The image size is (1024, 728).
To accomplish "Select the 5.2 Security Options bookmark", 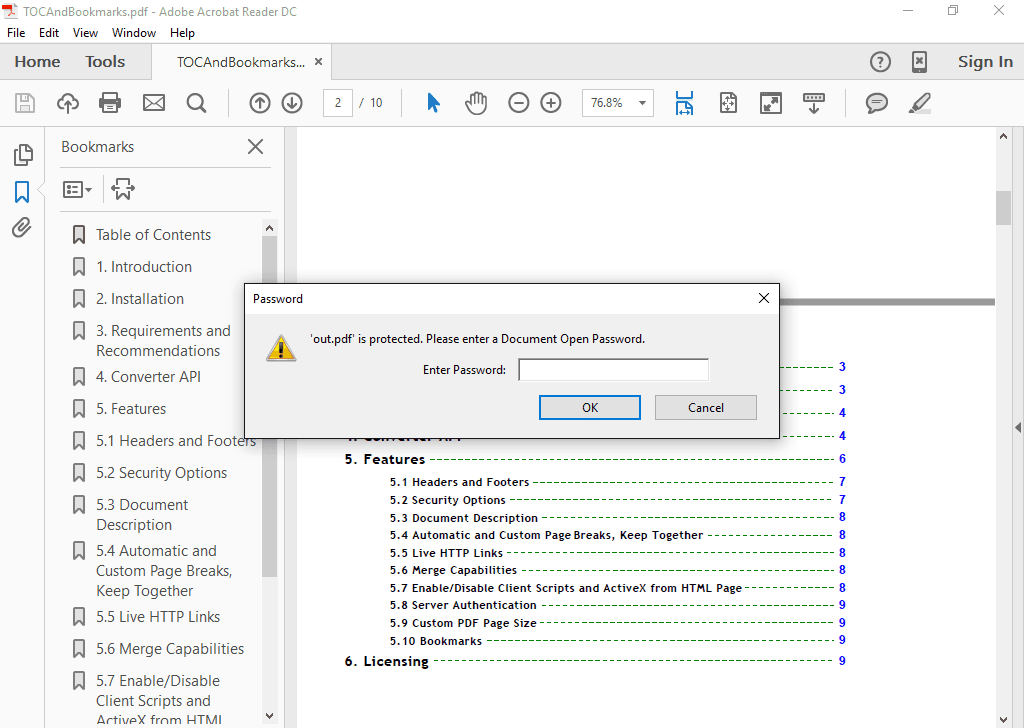I will tap(162, 473).
